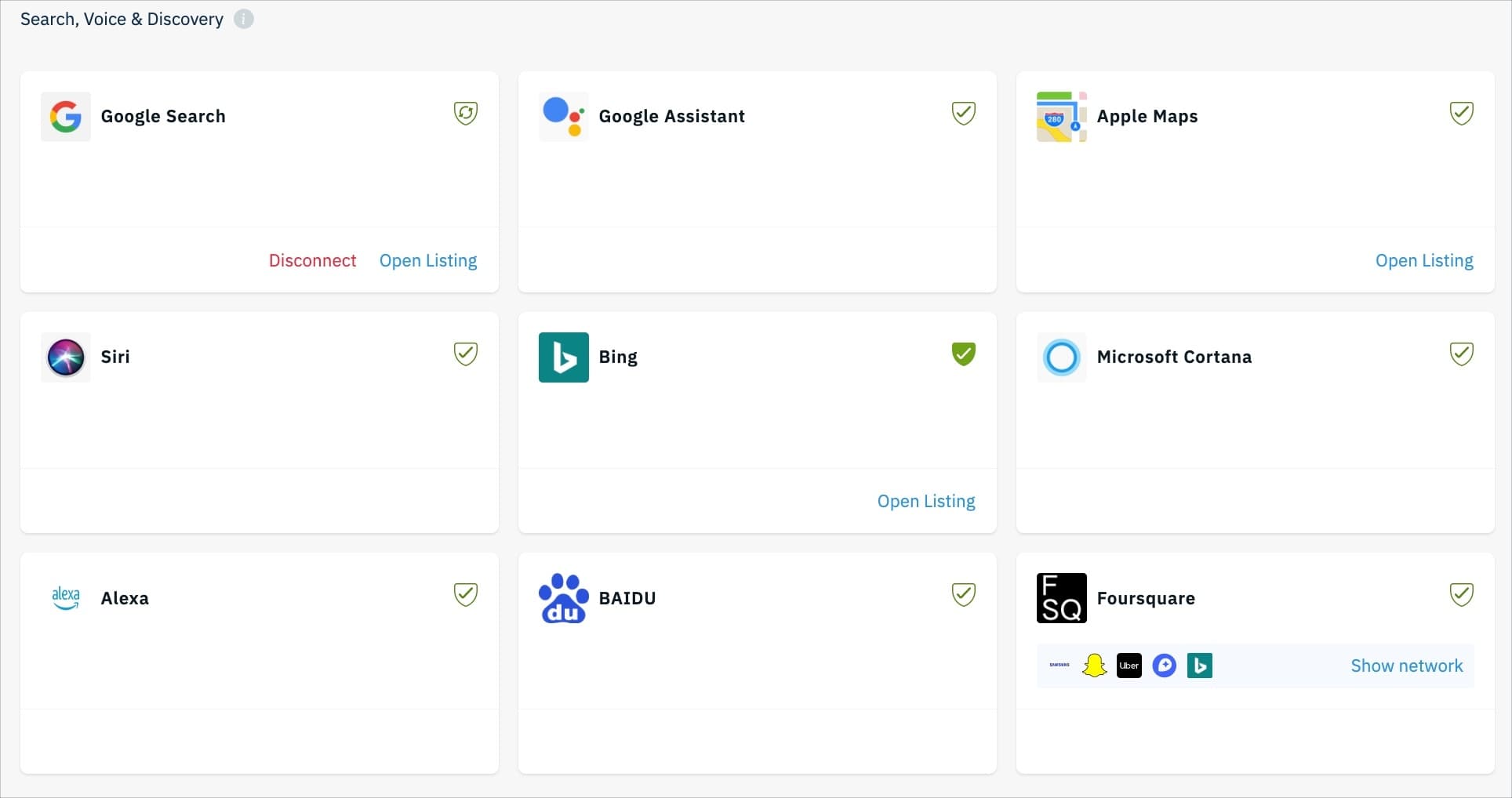The image size is (1512, 798).
Task: Click the Samsung icon in Foursquare network
Action: pyautogui.click(x=1059, y=666)
